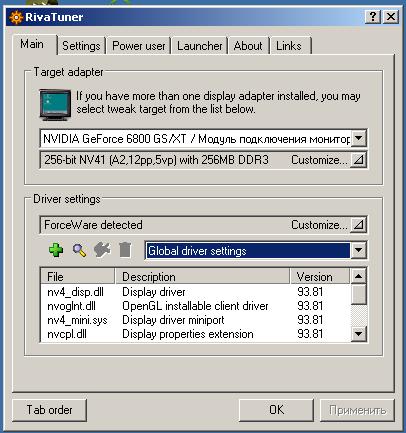Click the magnifying glass find icon
Viewport: 406px width, 433px height.
(x=79, y=250)
